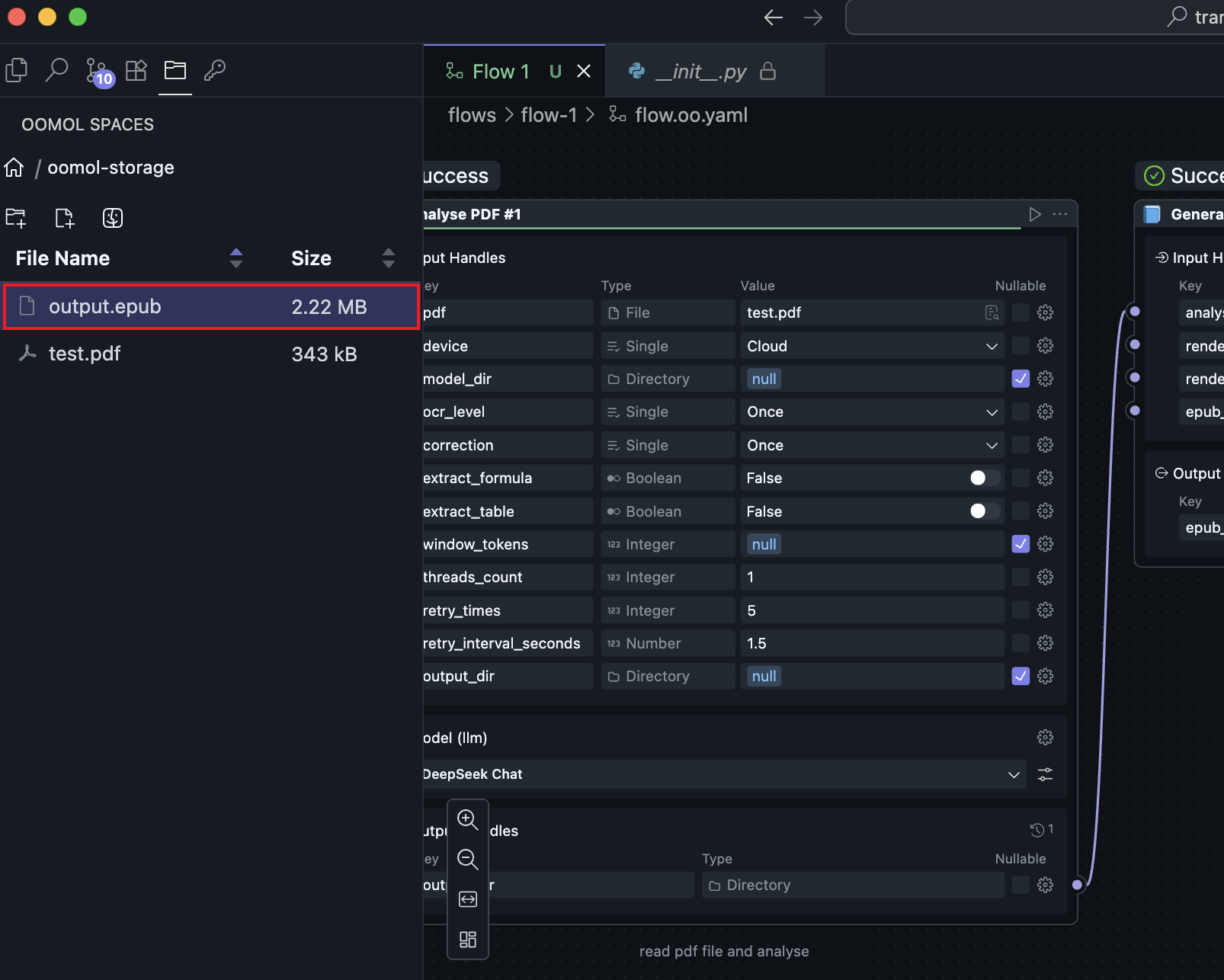Image resolution: width=1224 pixels, height=980 pixels.
Task: Uncheck the nullable checkbox for window_tokens
Action: pos(1021,544)
